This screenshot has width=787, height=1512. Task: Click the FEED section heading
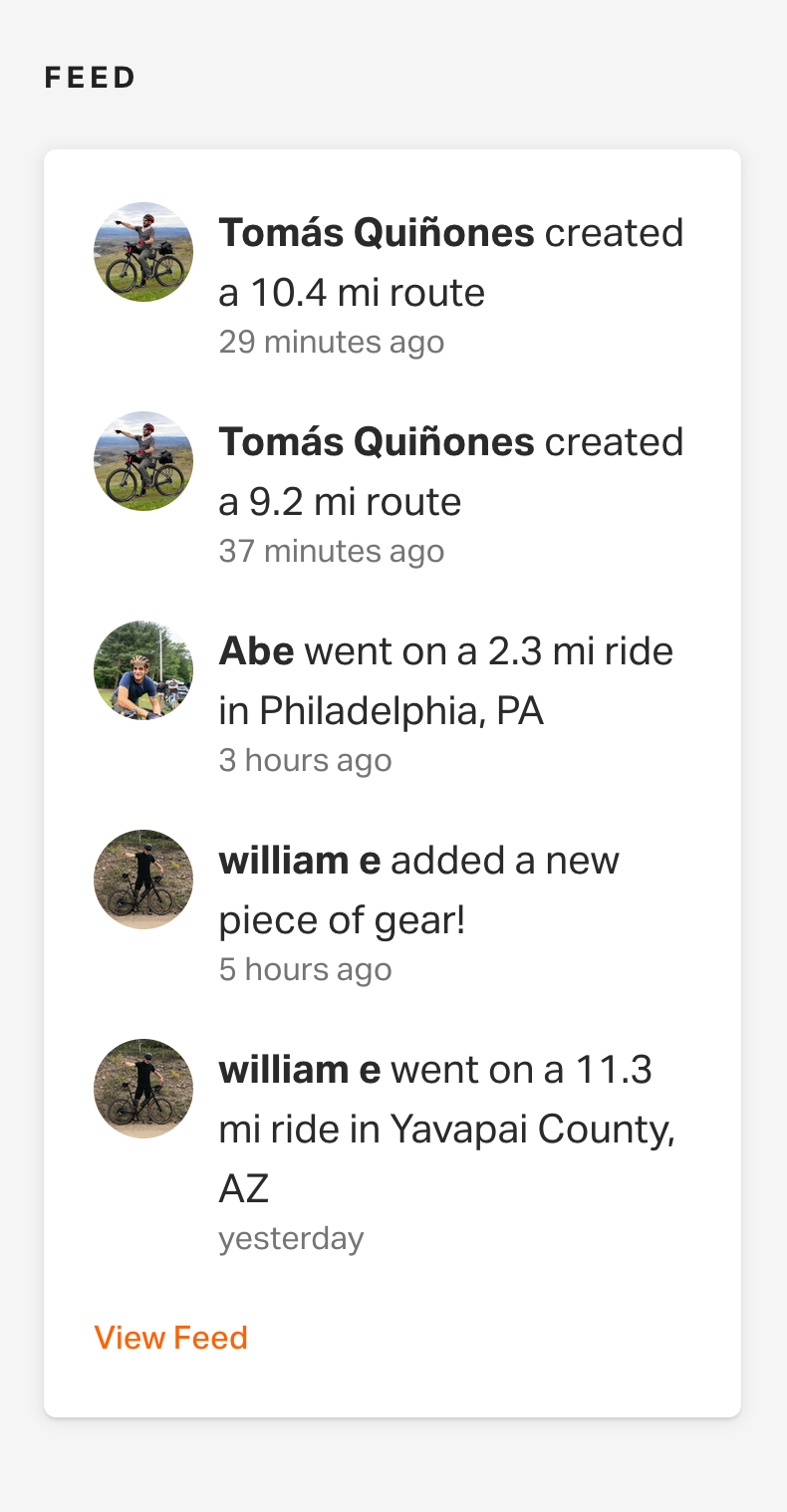(91, 78)
